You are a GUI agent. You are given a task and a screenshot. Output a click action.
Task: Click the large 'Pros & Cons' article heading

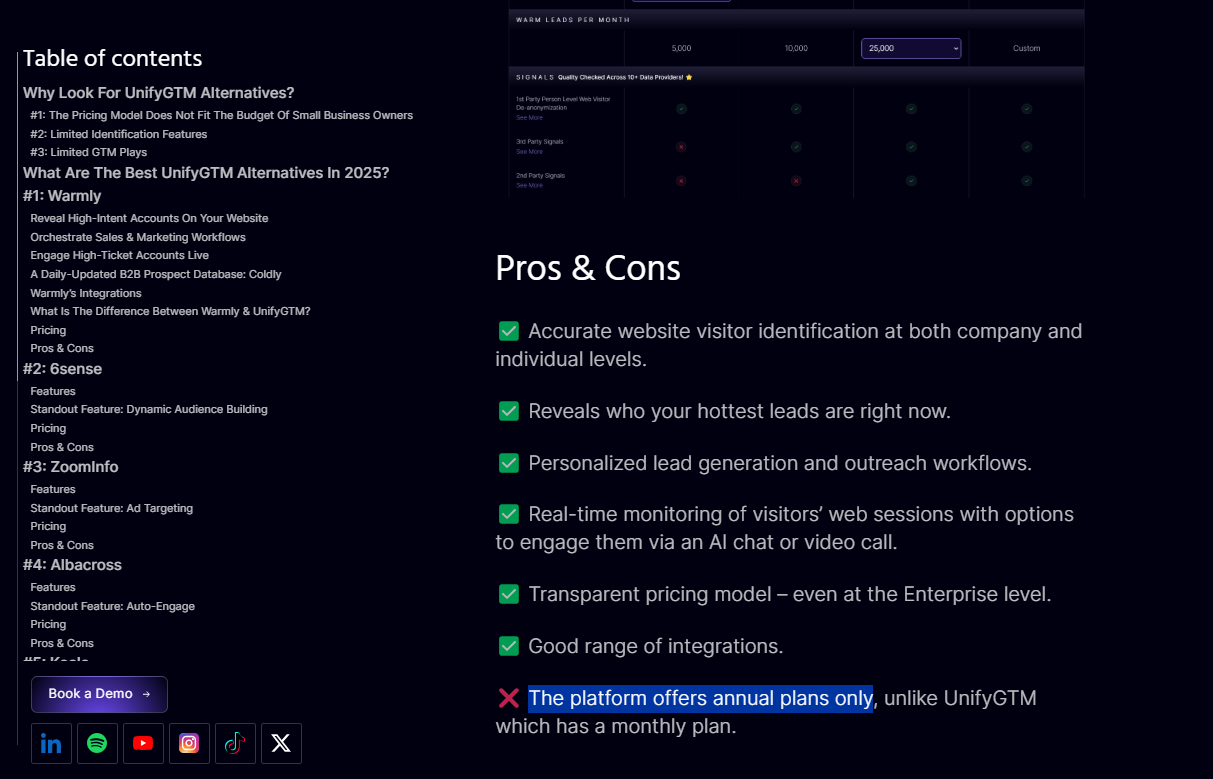pos(588,268)
